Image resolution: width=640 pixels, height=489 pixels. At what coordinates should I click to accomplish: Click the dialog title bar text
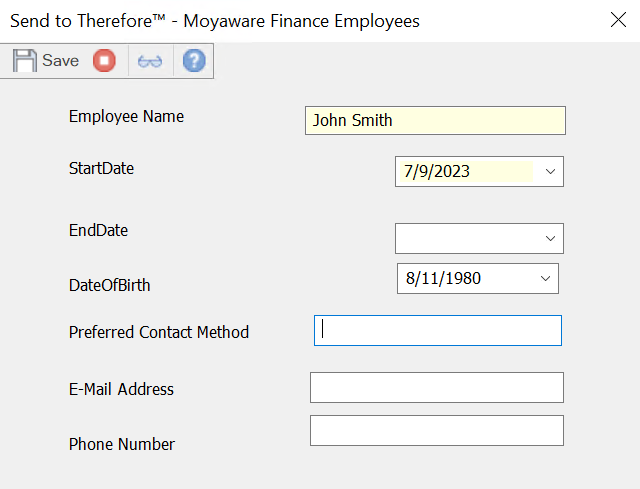(x=215, y=20)
